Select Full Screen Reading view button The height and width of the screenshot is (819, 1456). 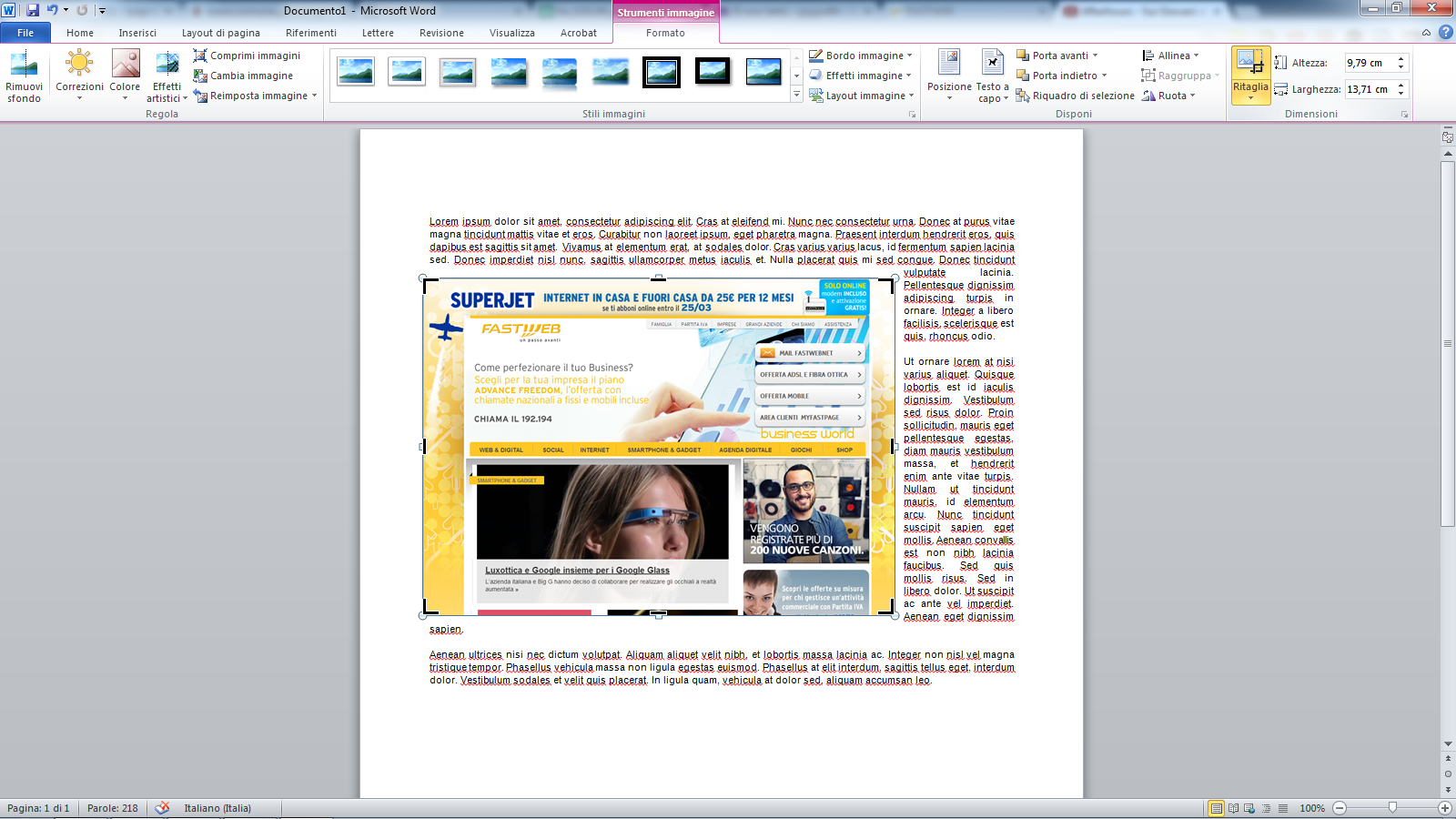click(1234, 808)
